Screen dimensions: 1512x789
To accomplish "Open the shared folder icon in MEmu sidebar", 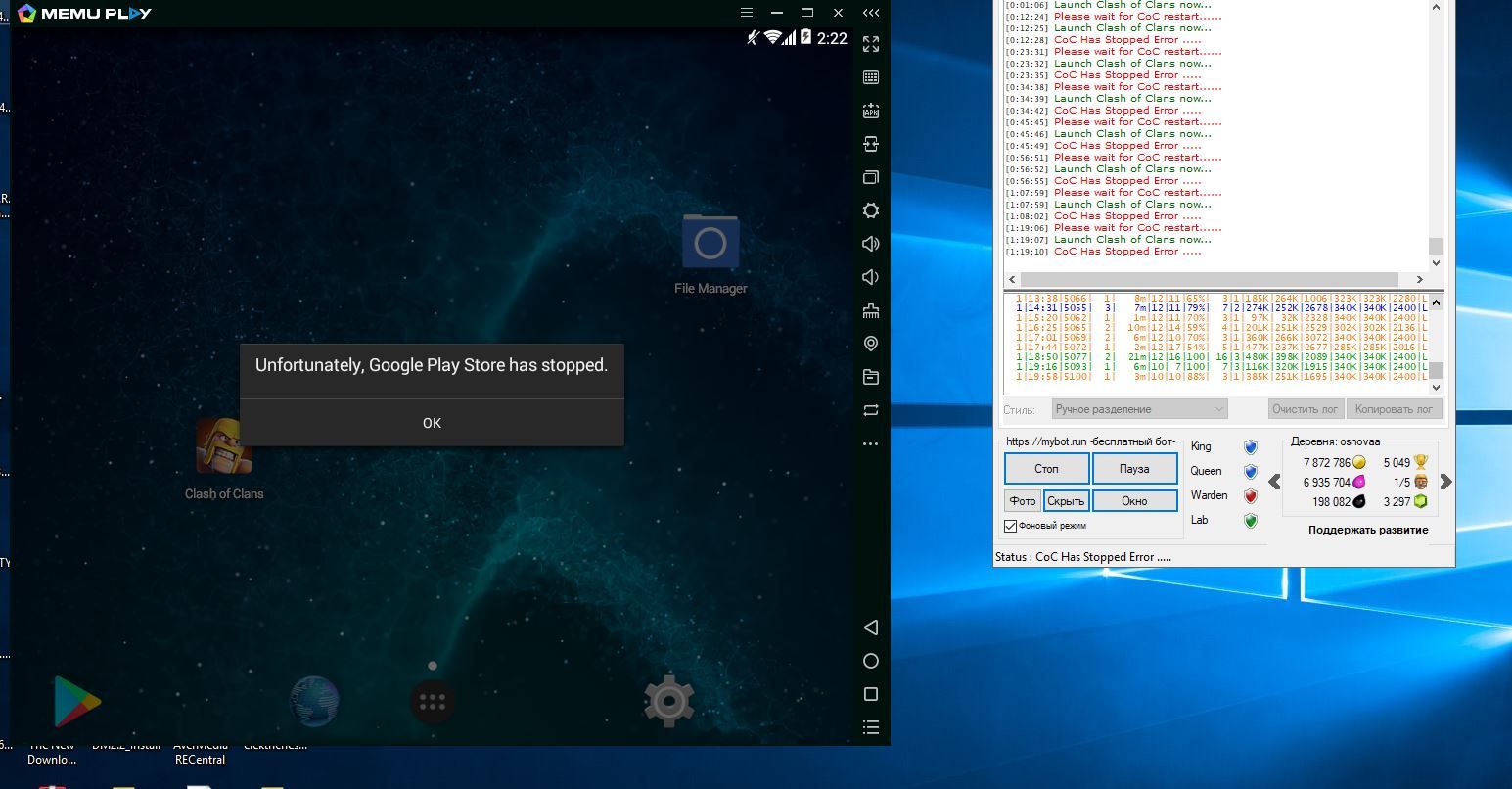I will 871,377.
